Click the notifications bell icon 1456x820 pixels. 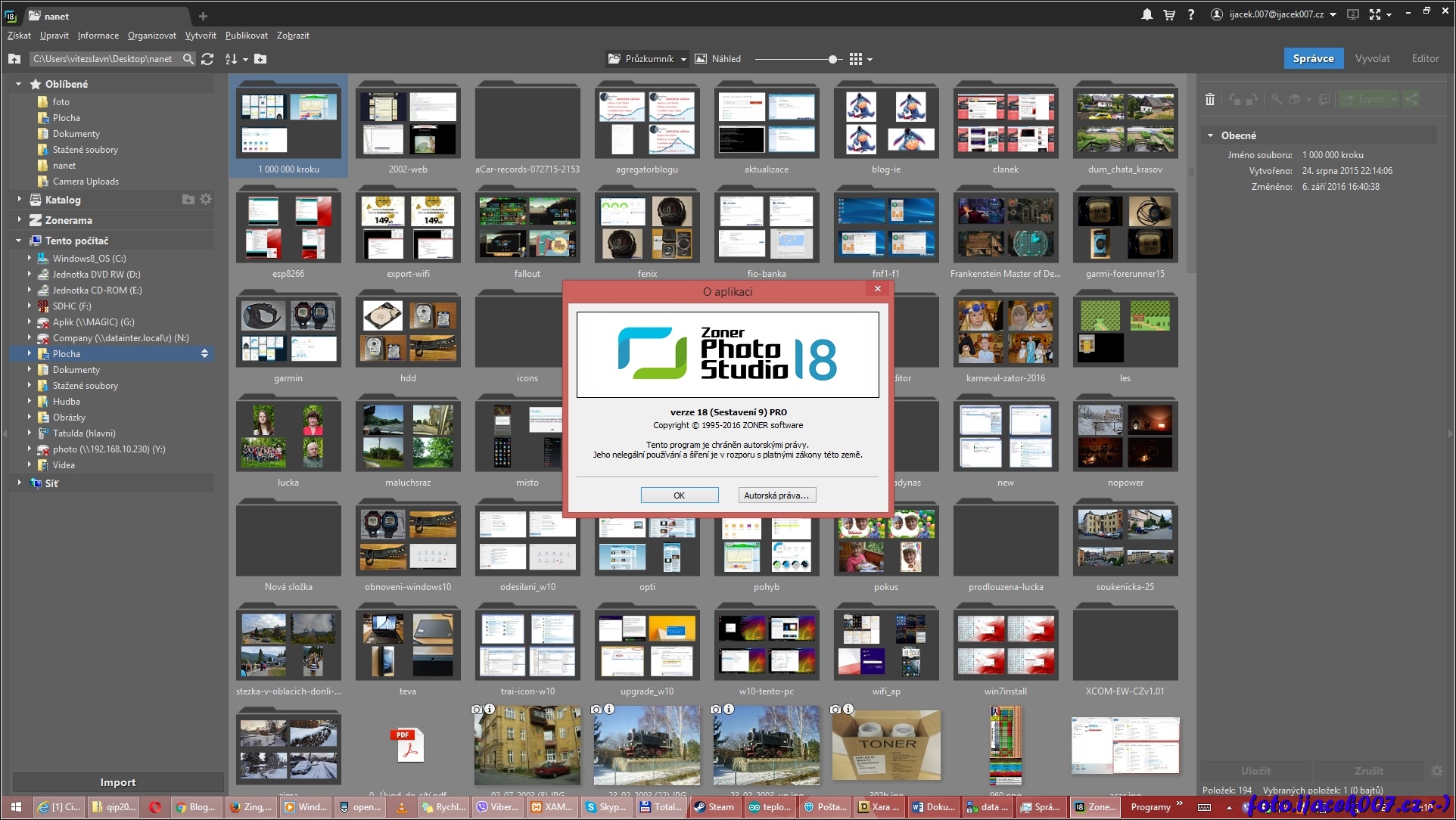click(x=1147, y=14)
